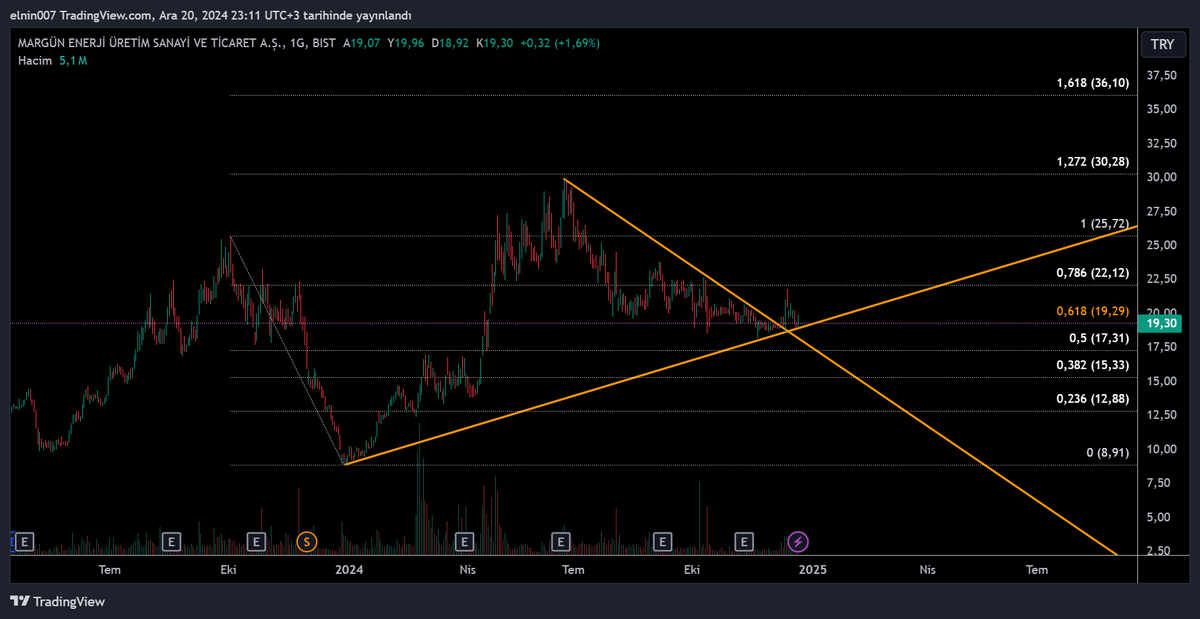
Task: Click the 2025 label on time axis
Action: tap(813, 570)
